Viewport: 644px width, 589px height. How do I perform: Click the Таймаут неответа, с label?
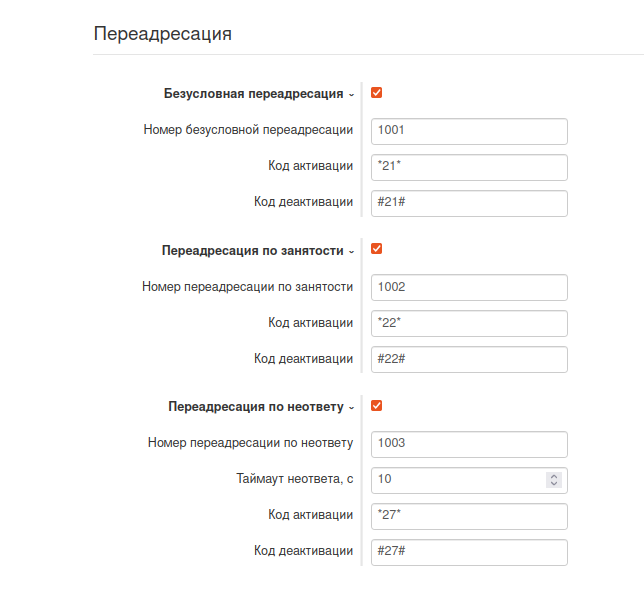tap(294, 479)
